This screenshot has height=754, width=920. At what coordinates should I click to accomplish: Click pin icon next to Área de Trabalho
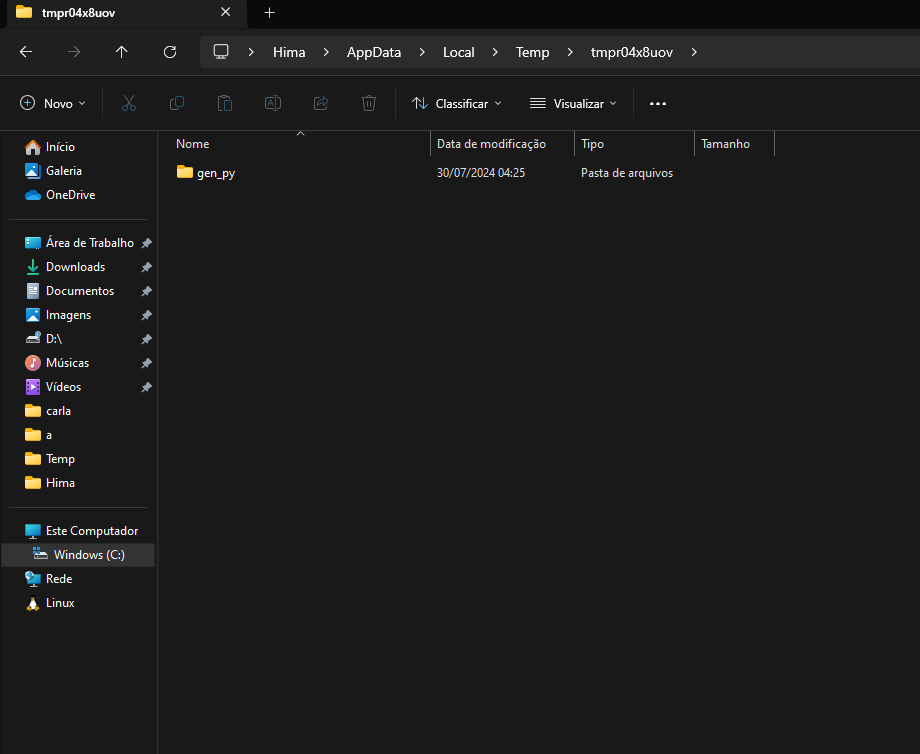click(x=147, y=243)
